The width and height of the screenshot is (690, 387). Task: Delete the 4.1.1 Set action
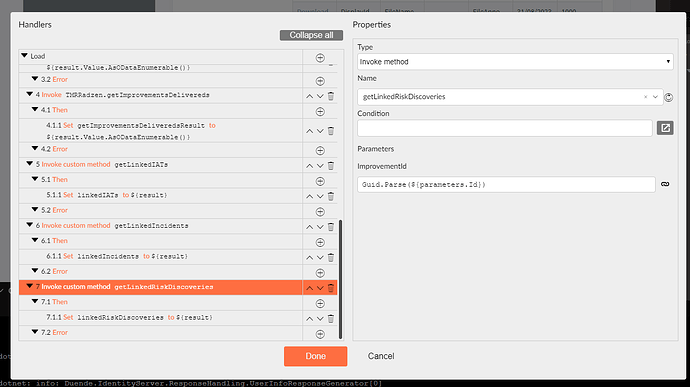point(331,131)
